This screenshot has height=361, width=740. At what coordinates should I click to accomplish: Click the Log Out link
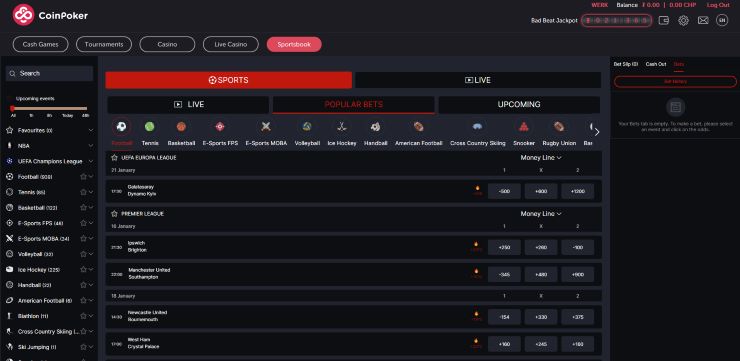click(718, 5)
